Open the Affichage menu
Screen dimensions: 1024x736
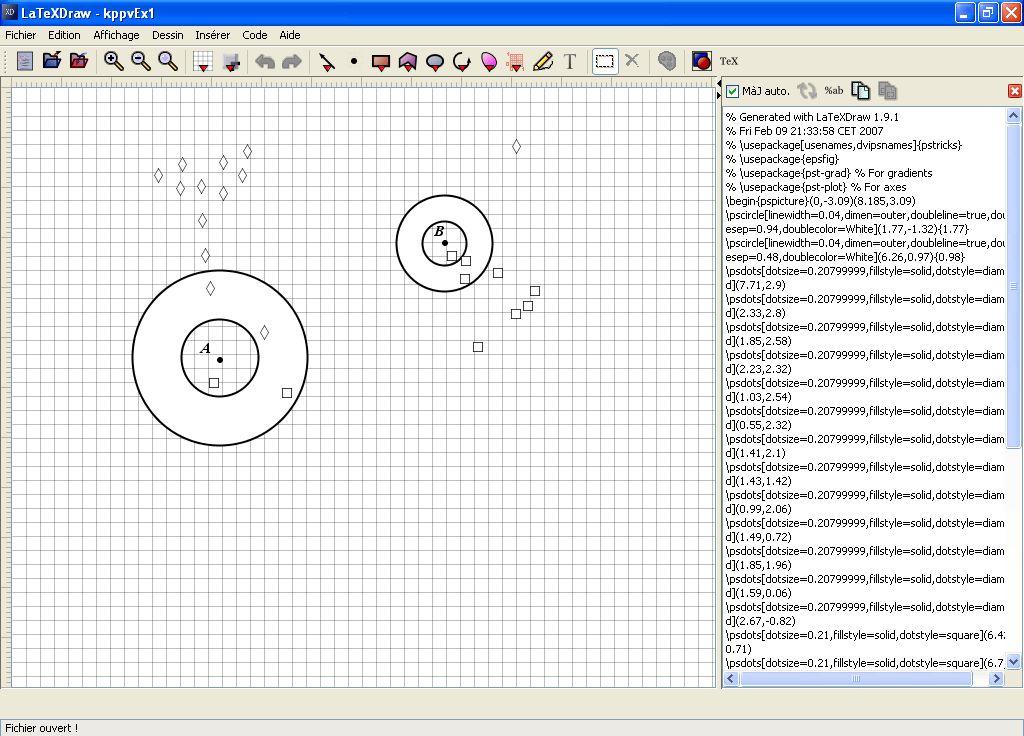(x=116, y=35)
